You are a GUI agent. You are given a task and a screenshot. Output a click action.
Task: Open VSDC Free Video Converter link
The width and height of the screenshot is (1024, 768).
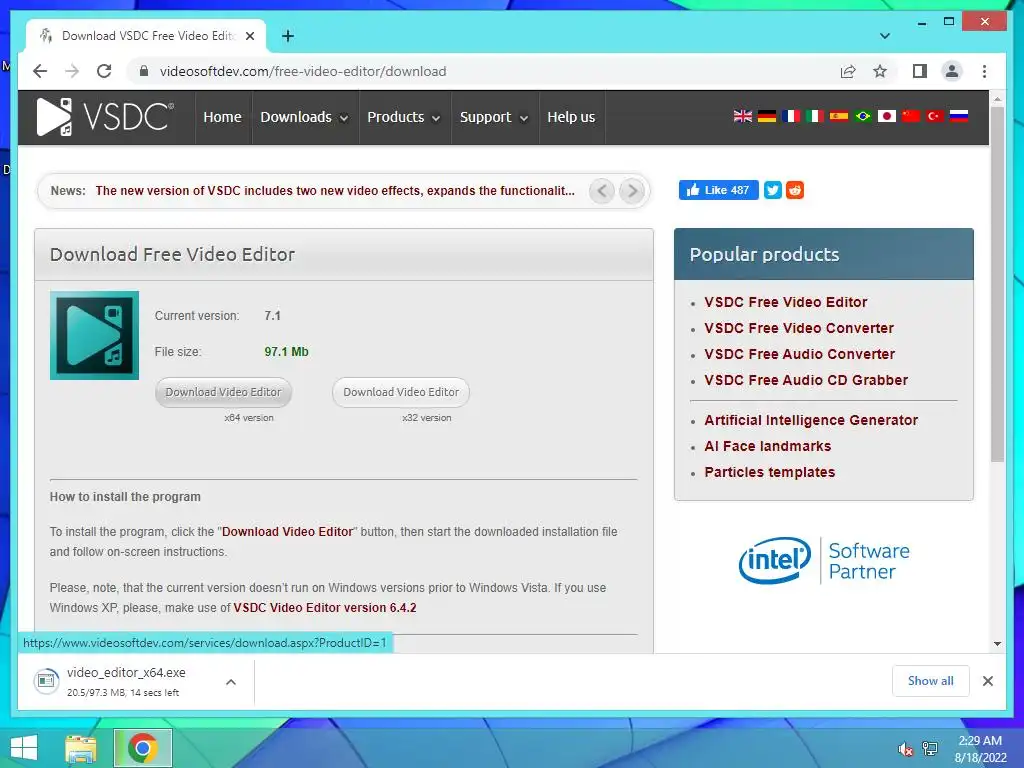tap(799, 328)
